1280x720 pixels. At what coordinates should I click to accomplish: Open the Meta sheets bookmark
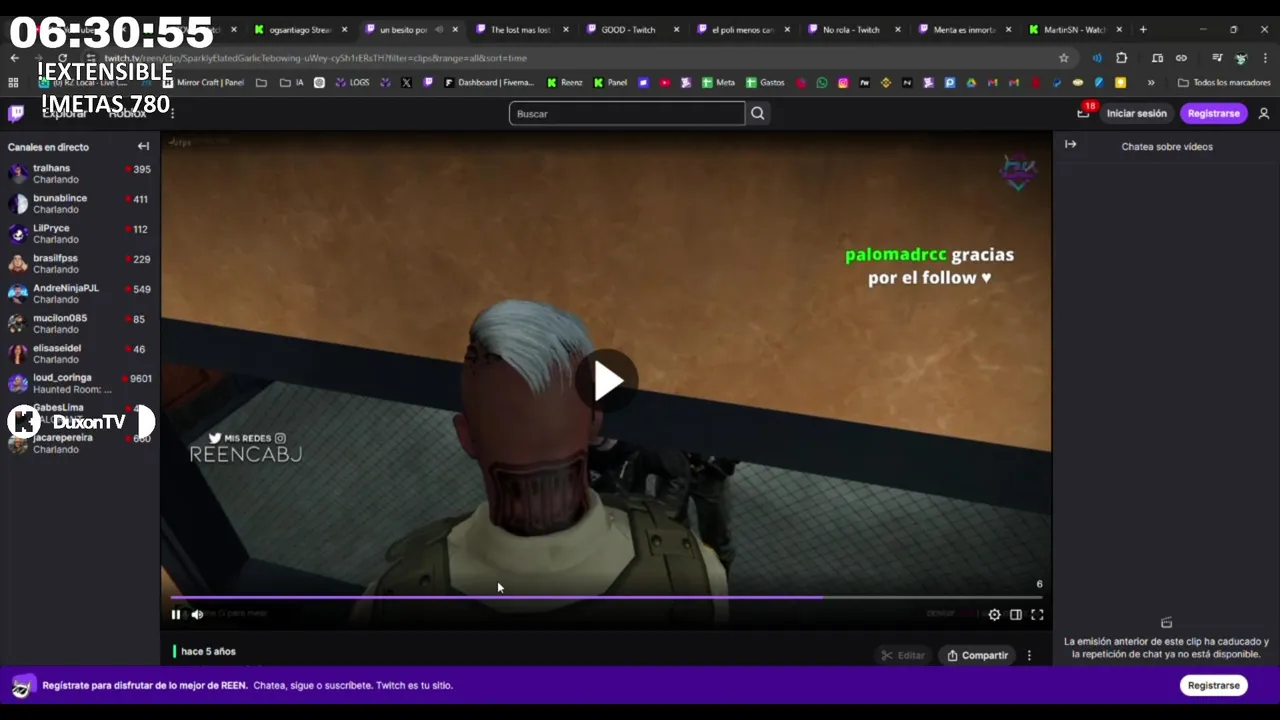click(x=719, y=83)
